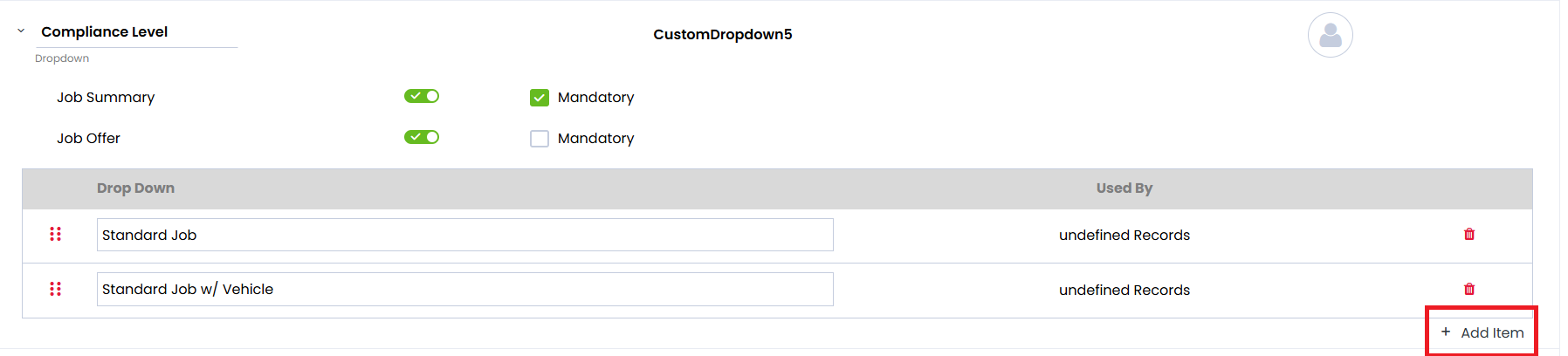1568x356 pixels.
Task: Click the CustomDropdown5 label
Action: point(723,34)
